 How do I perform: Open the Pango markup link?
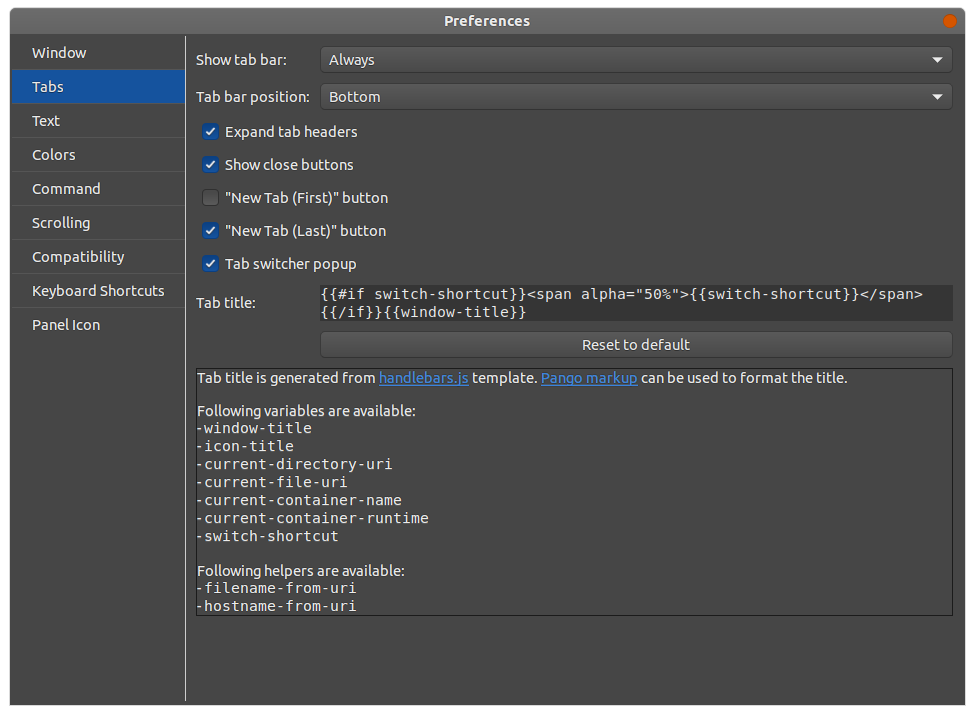[x=589, y=378]
